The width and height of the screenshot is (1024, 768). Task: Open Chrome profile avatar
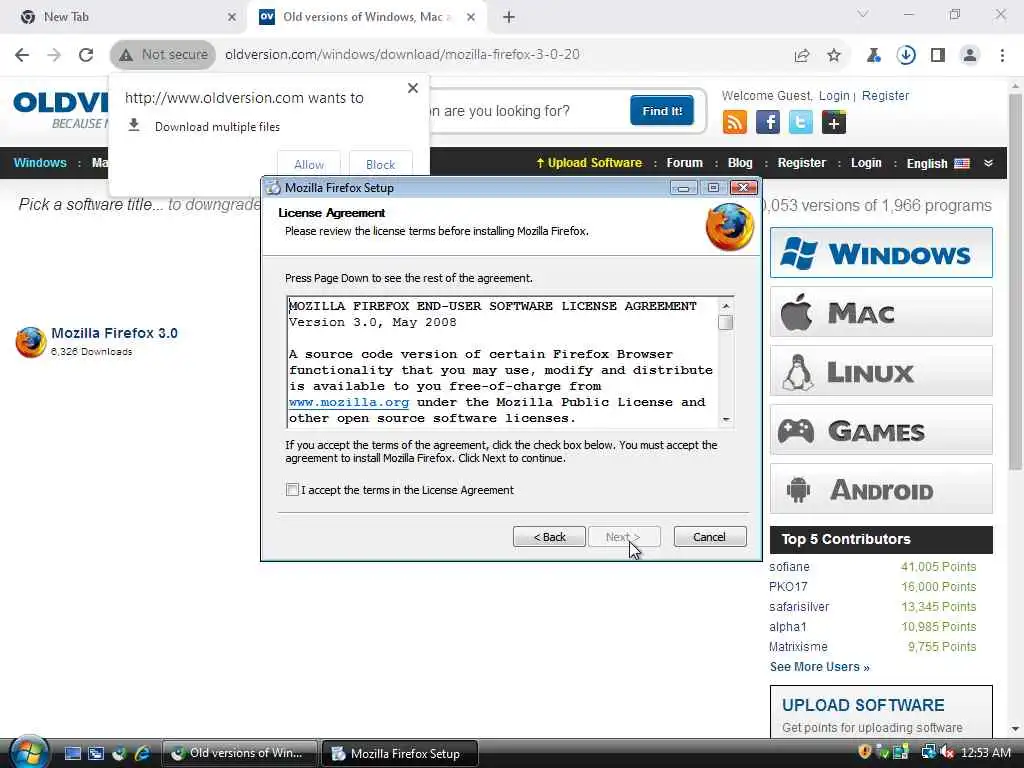(970, 56)
